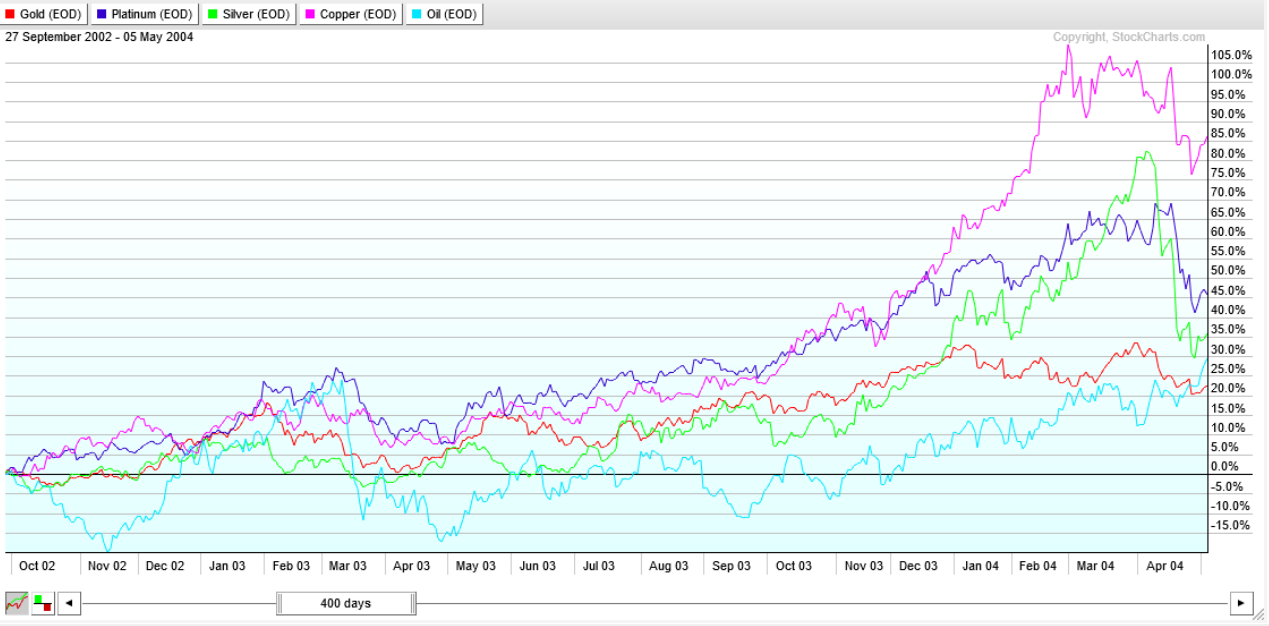
Task: Click the right scroll arrow on the timeline
Action: click(x=1241, y=603)
